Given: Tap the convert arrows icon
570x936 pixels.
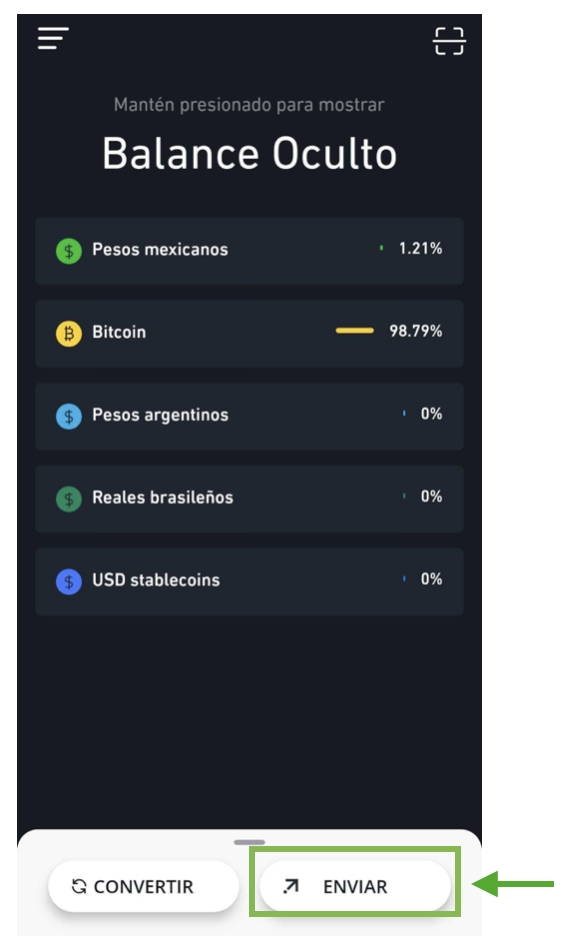Looking at the screenshot, I should click(79, 886).
